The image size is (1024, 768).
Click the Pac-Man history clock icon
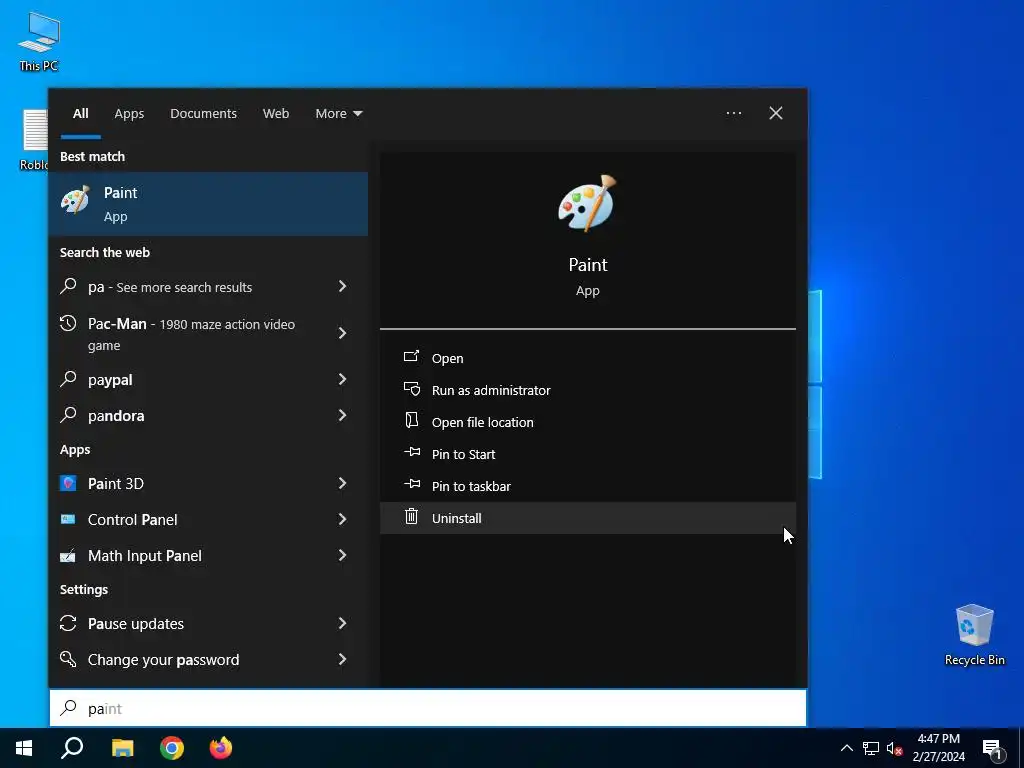coord(68,323)
